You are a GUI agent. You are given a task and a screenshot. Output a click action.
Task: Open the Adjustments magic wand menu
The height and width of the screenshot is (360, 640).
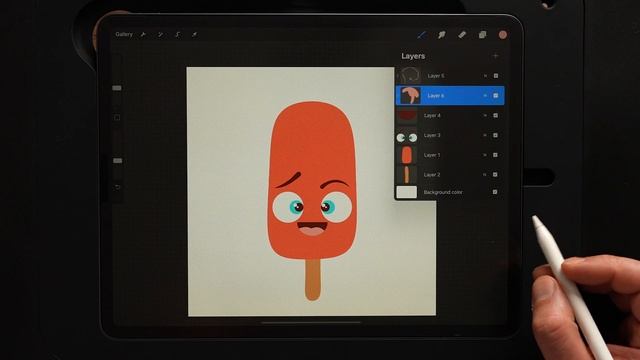pos(160,35)
